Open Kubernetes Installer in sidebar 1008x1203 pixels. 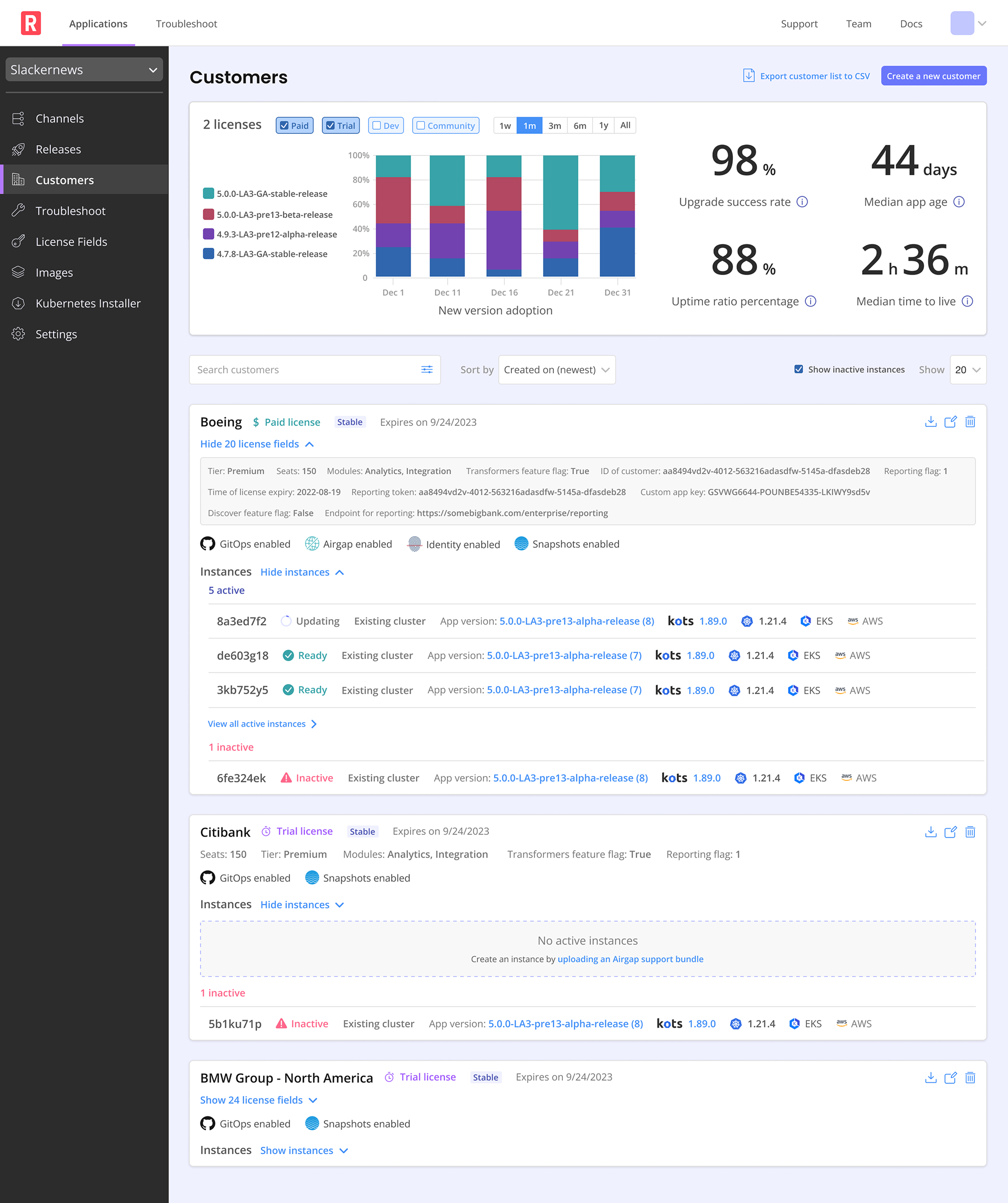point(84,304)
